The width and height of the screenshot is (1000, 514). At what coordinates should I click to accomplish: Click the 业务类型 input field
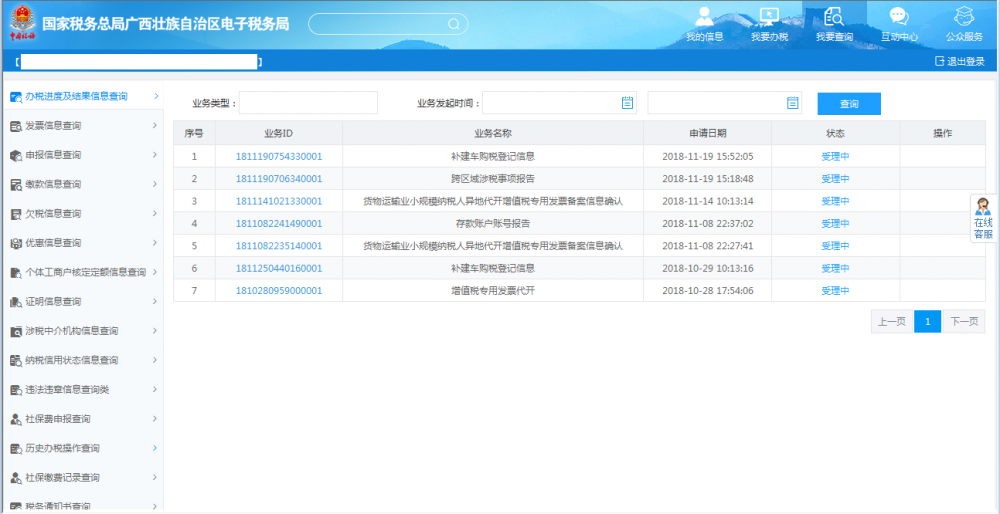pos(308,103)
